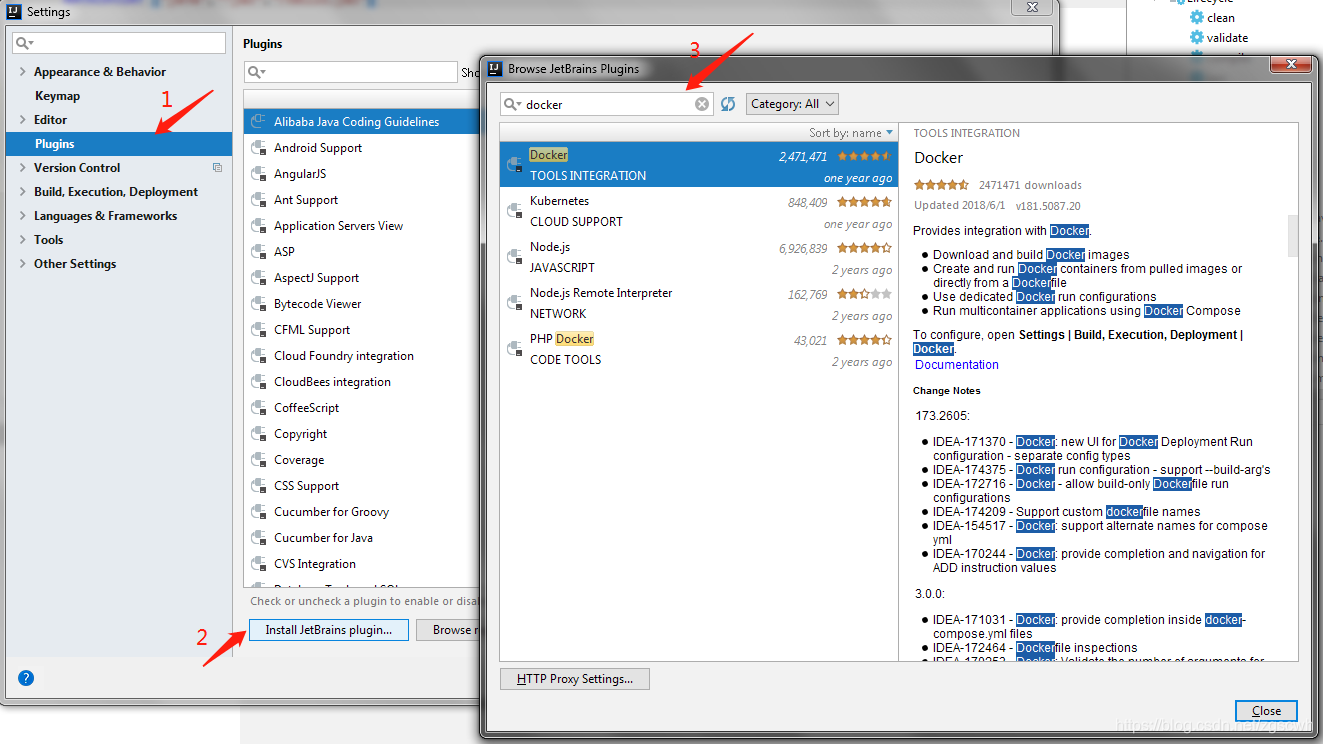This screenshot has height=744, width=1323.
Task: Click Install JetBrains plugin button
Action: 329,630
